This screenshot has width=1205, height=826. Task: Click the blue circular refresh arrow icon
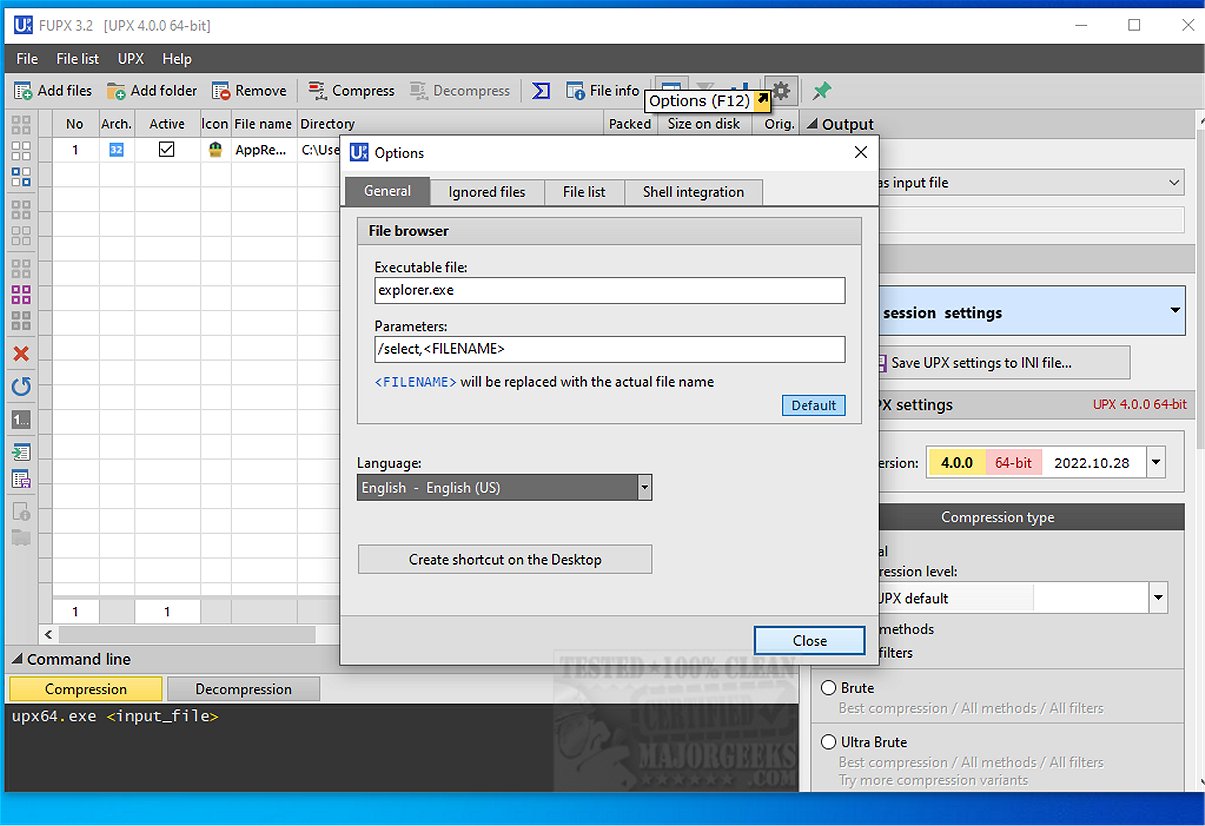21,387
